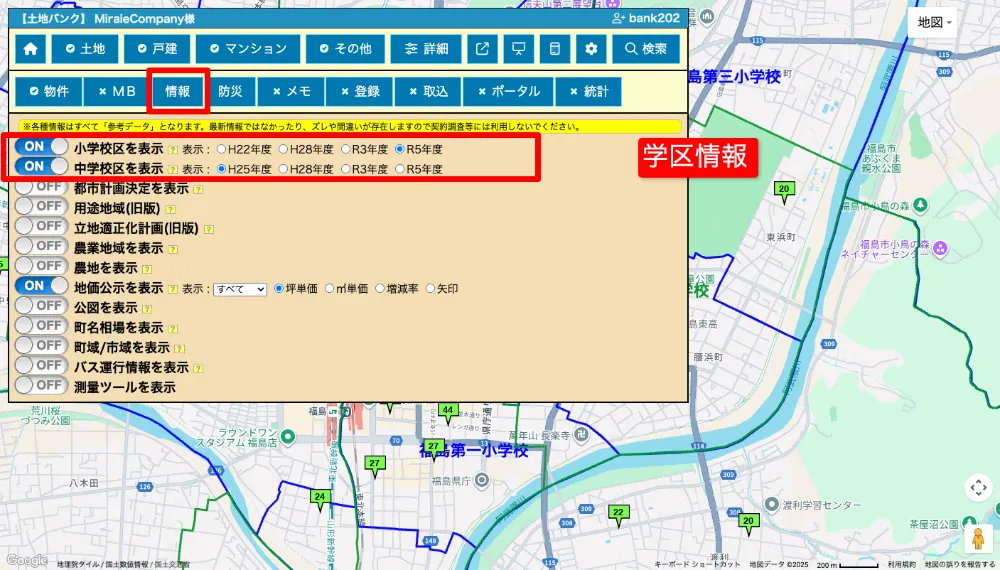Screen dimensions: 1000x570
Task: Click the 詳細 filter button
Action: point(426,49)
